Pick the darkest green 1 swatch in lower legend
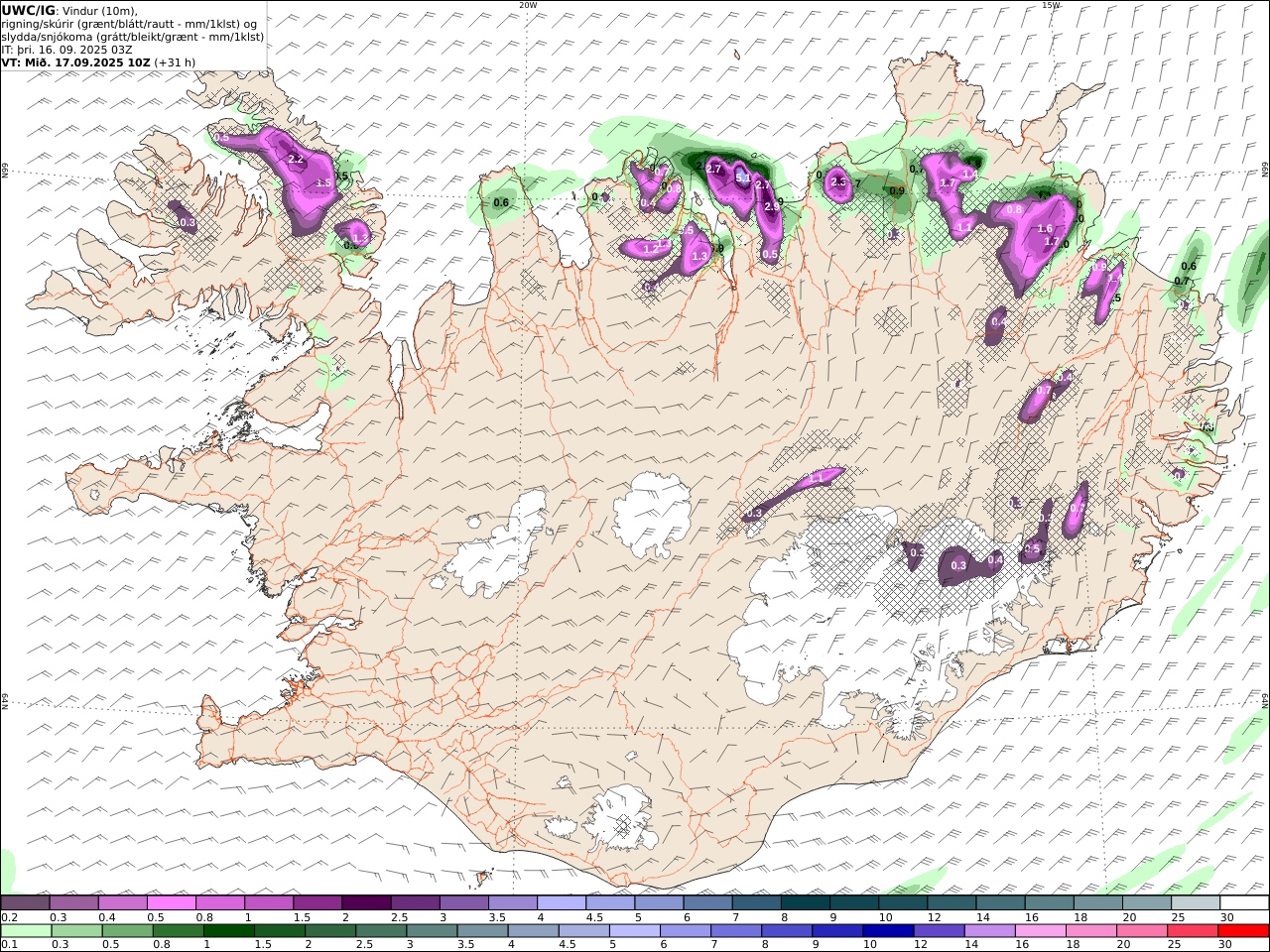Image resolution: width=1270 pixels, height=952 pixels. coord(229,931)
